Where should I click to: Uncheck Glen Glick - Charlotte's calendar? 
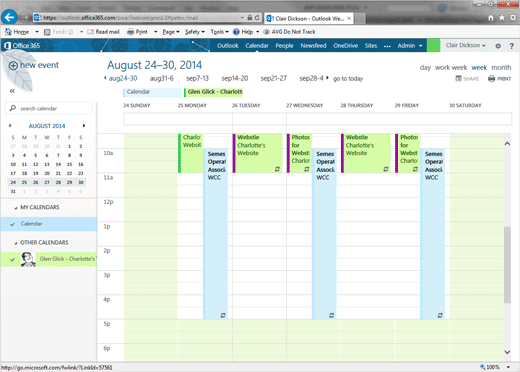coord(13,259)
